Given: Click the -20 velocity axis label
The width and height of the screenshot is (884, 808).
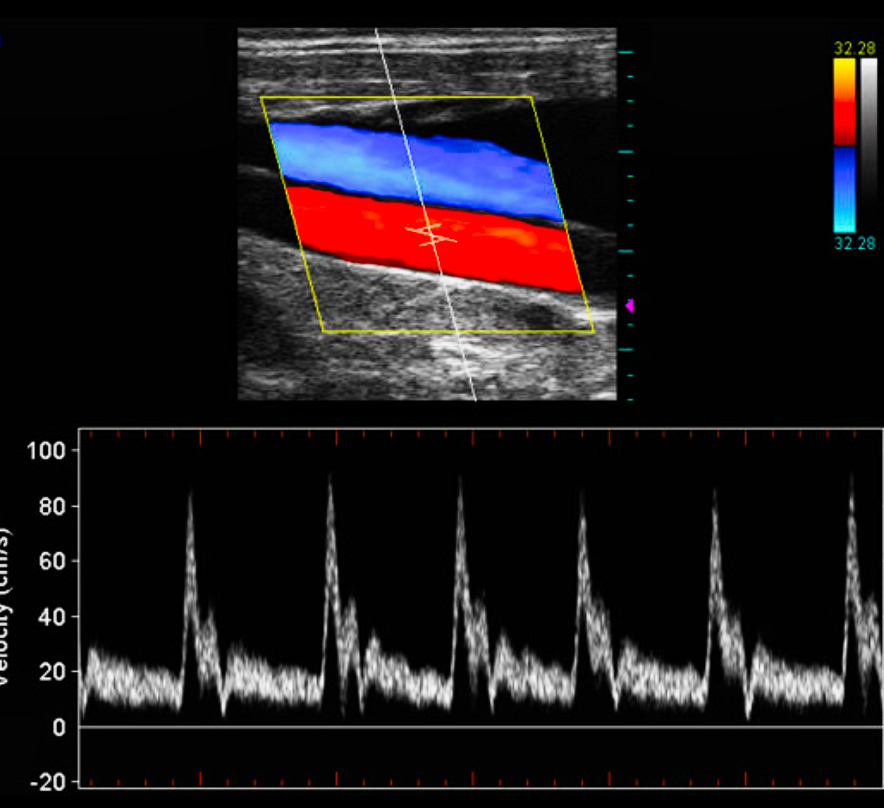Looking at the screenshot, I should click(x=45, y=782).
